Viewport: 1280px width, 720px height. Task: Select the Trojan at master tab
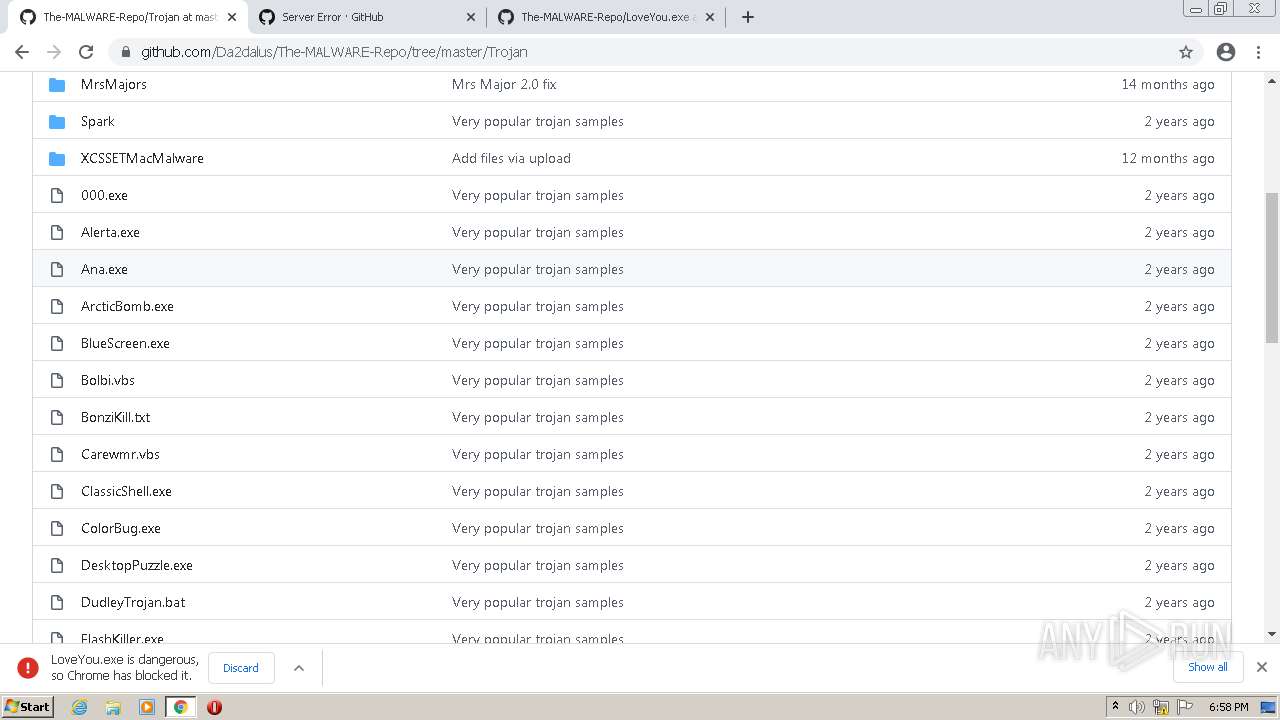128,17
